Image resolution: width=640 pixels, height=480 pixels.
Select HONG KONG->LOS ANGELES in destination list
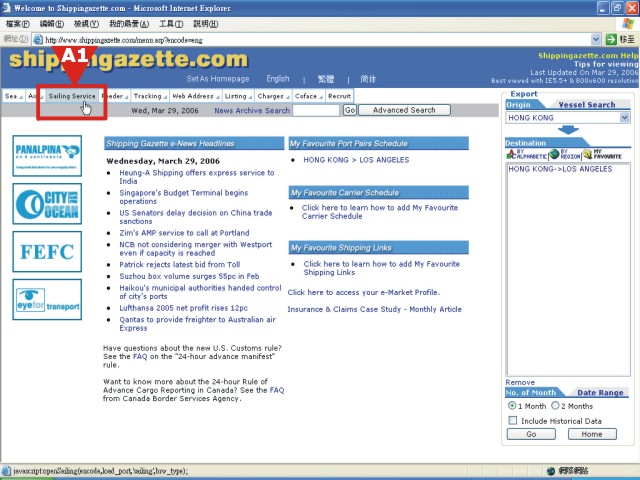click(x=560, y=169)
